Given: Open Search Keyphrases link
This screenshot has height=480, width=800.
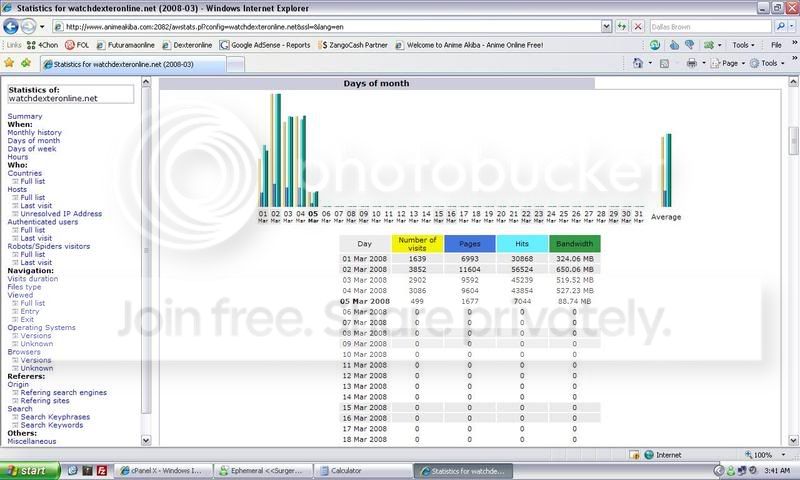Looking at the screenshot, I should pyautogui.click(x=55, y=417).
